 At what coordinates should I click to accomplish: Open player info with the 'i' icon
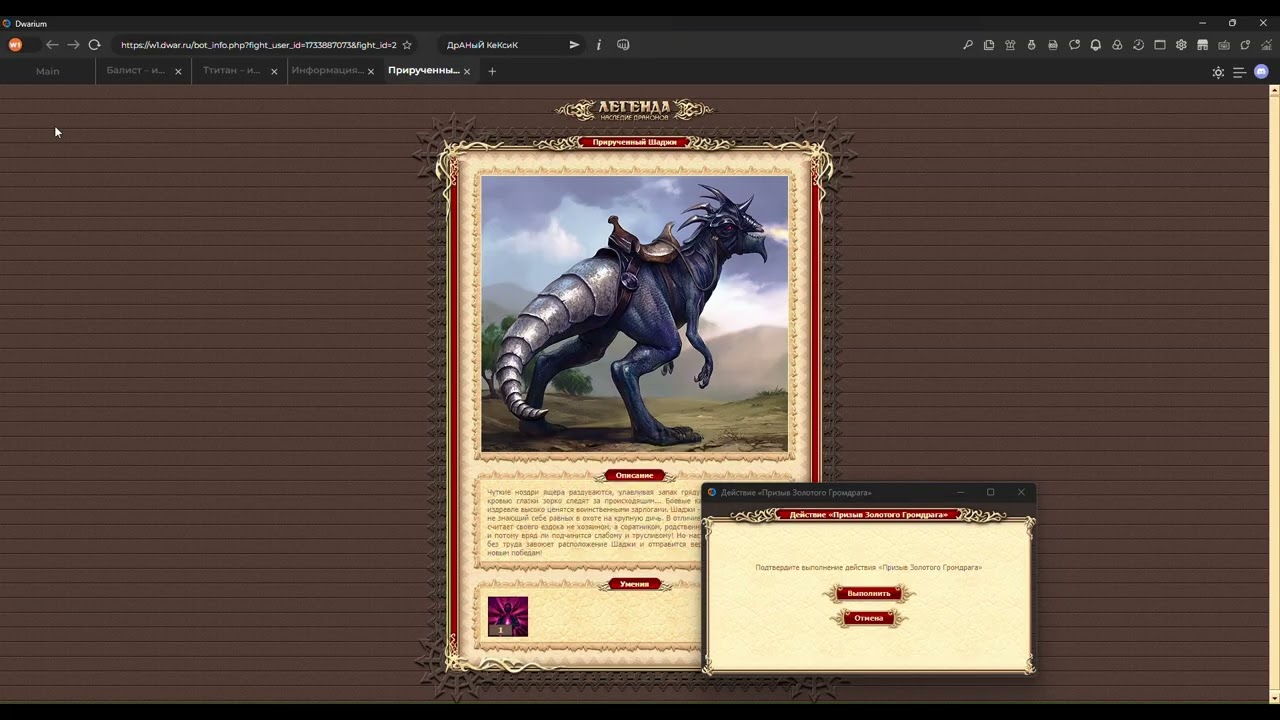(x=598, y=45)
